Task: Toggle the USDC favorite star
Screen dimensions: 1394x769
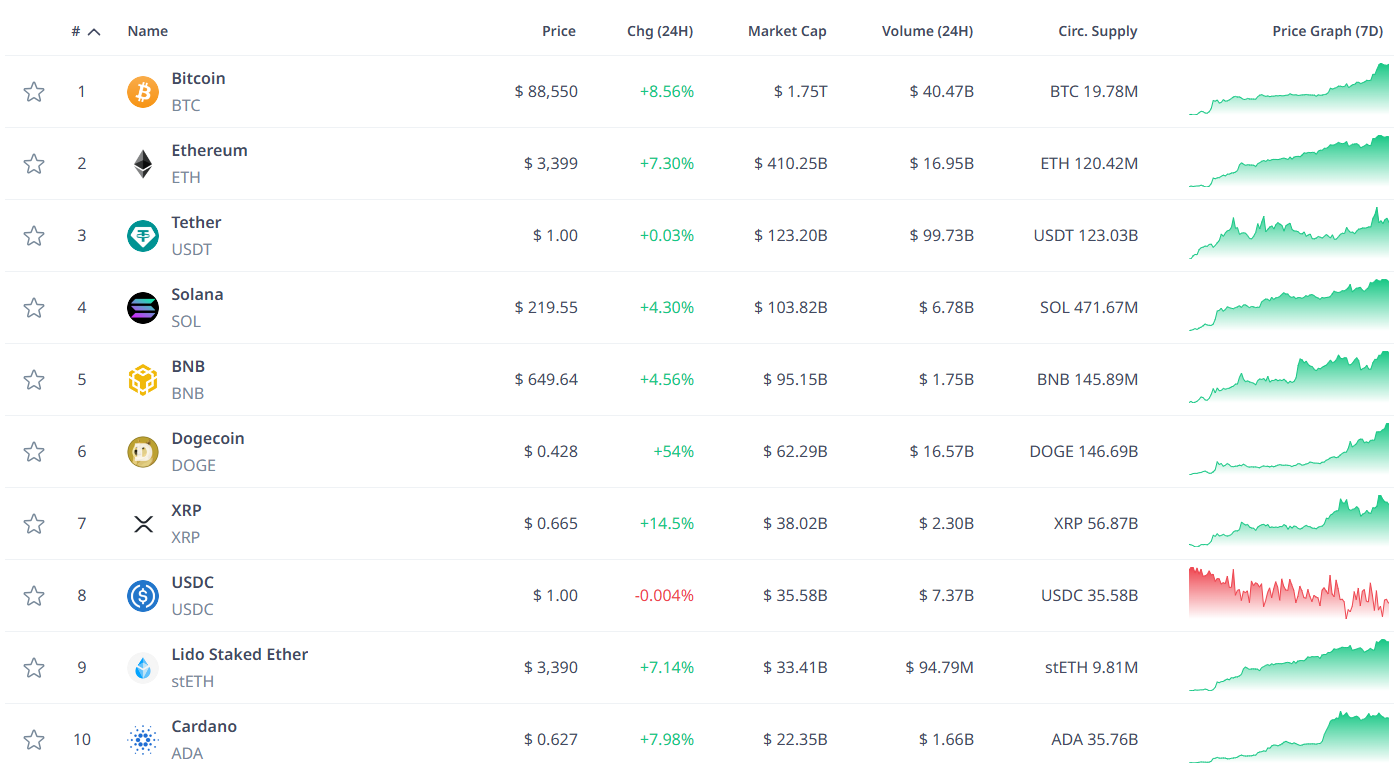Action: click(34, 596)
